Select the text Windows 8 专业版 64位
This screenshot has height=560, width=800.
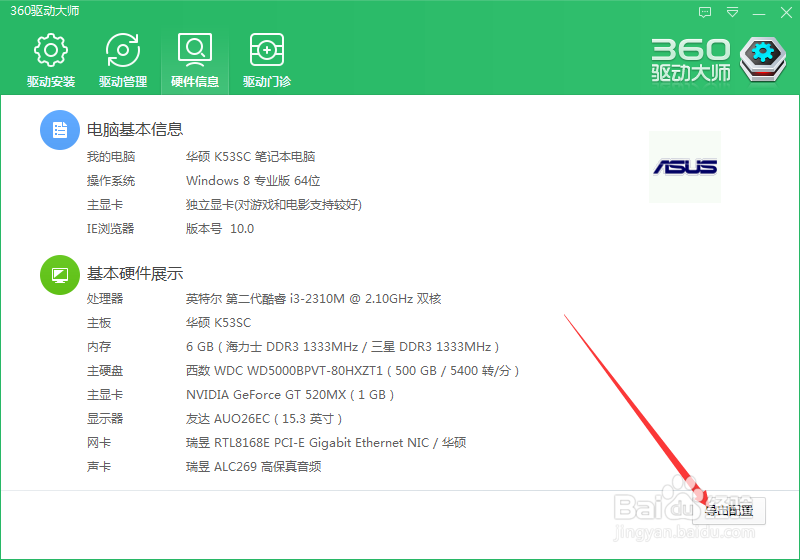point(253,181)
